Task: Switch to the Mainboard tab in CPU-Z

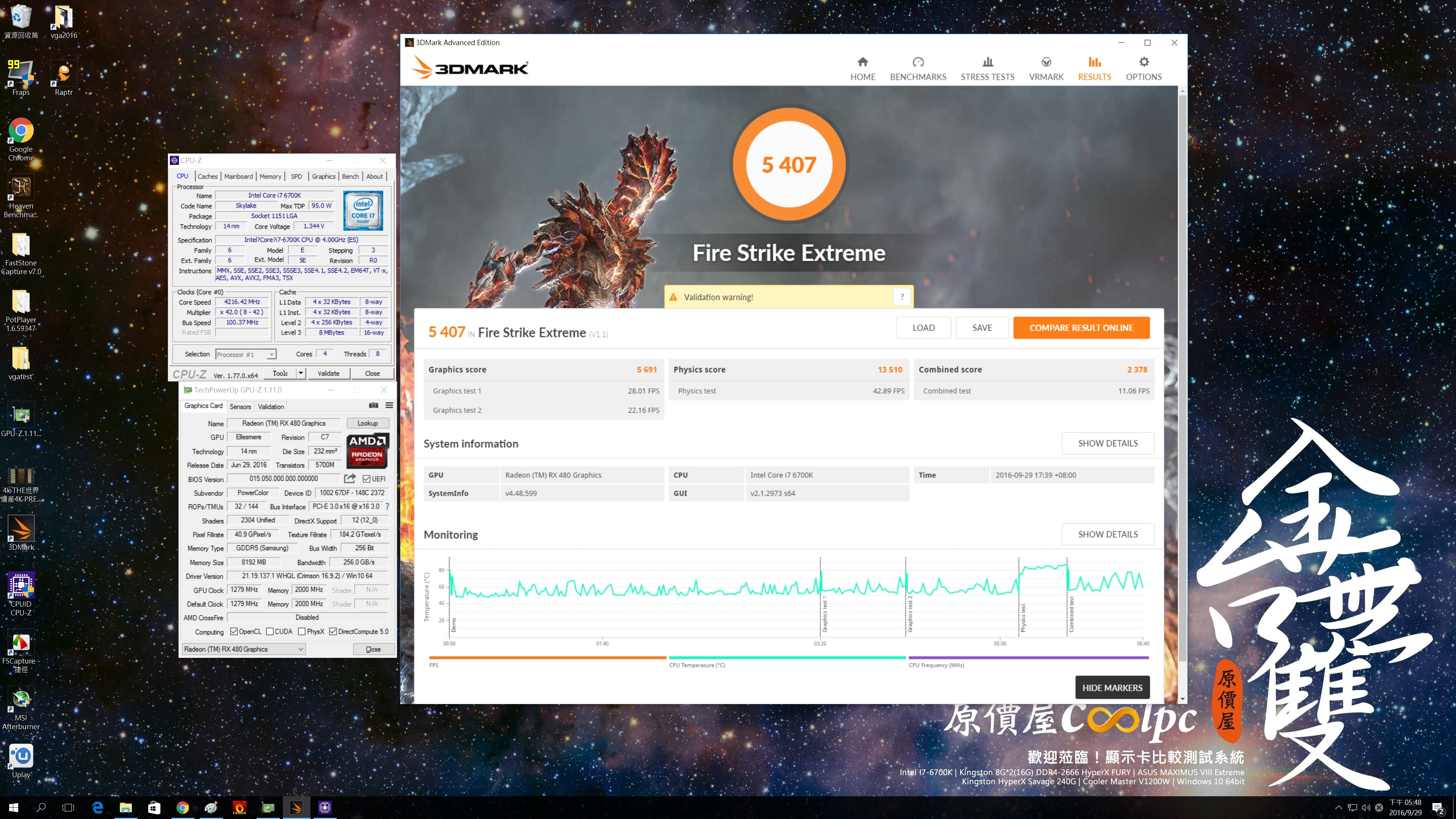Action: click(x=238, y=176)
